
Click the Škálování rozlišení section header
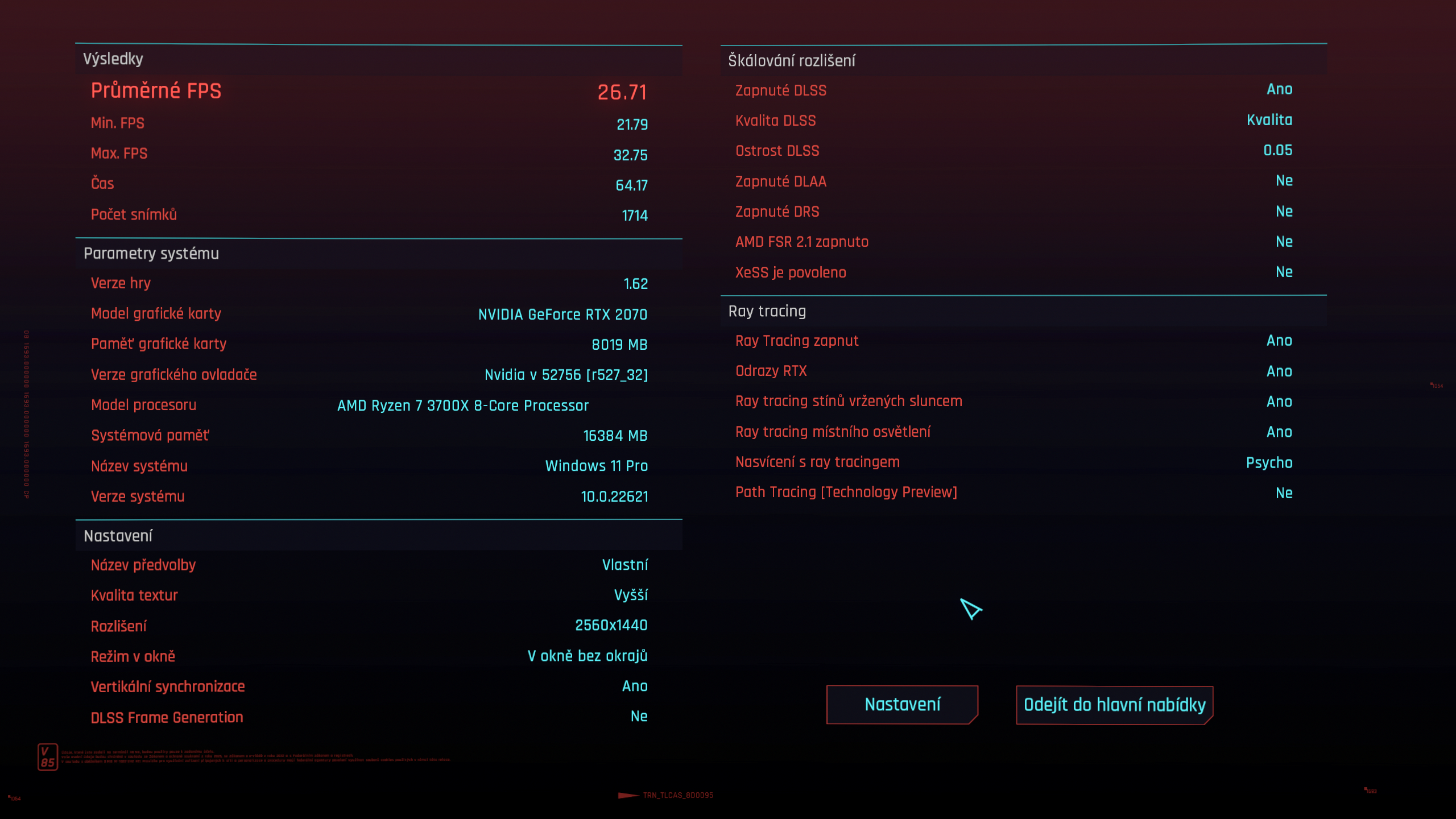point(792,61)
